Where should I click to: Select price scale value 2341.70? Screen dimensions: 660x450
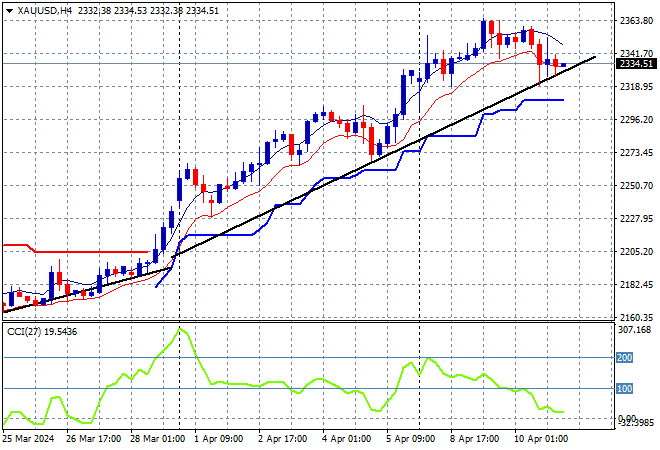click(x=636, y=53)
